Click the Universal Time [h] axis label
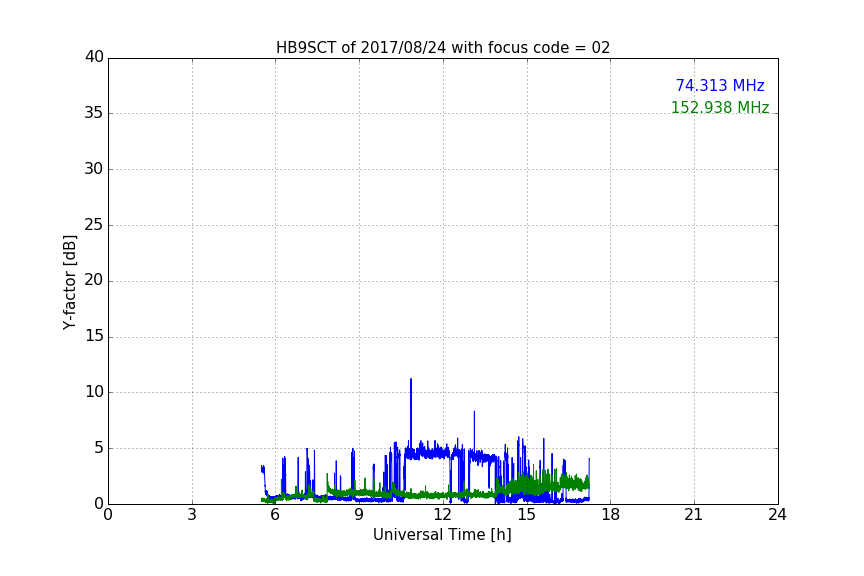The height and width of the screenshot is (576, 864). tap(442, 535)
